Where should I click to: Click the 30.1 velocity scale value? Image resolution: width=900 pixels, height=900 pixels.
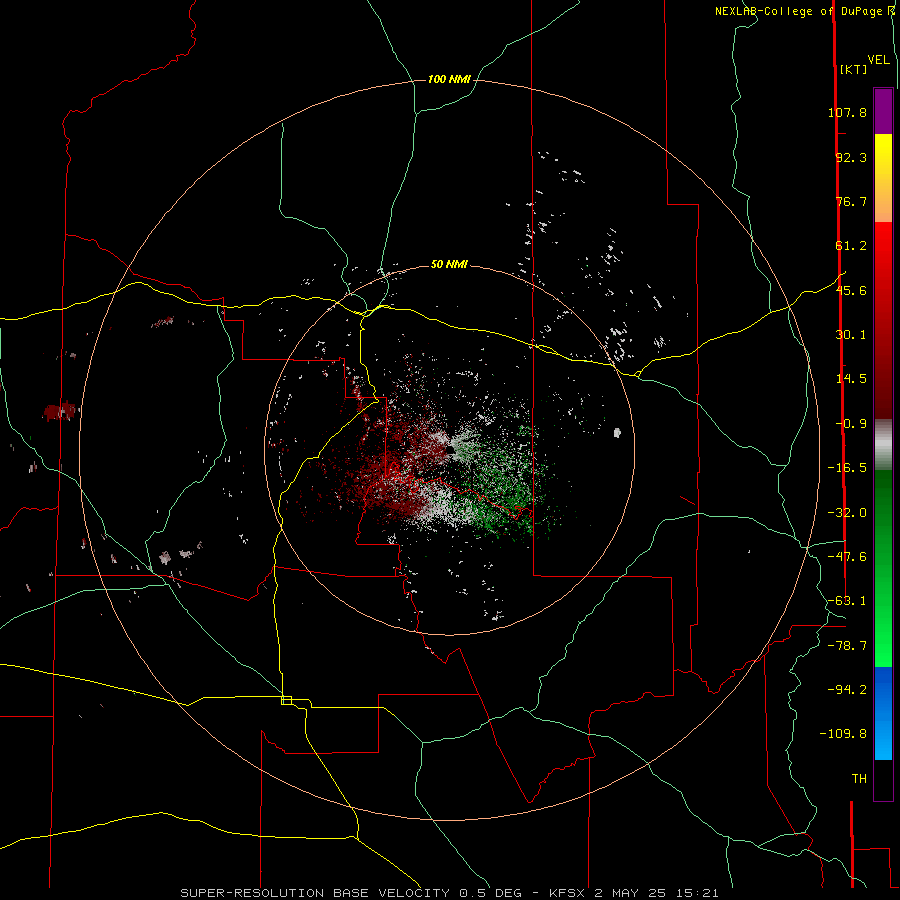[851, 335]
